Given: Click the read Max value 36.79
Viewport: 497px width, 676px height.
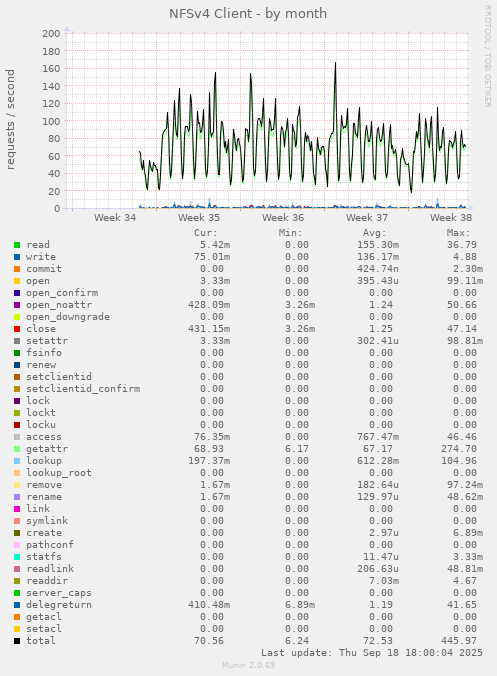Looking at the screenshot, I should click(462, 245).
